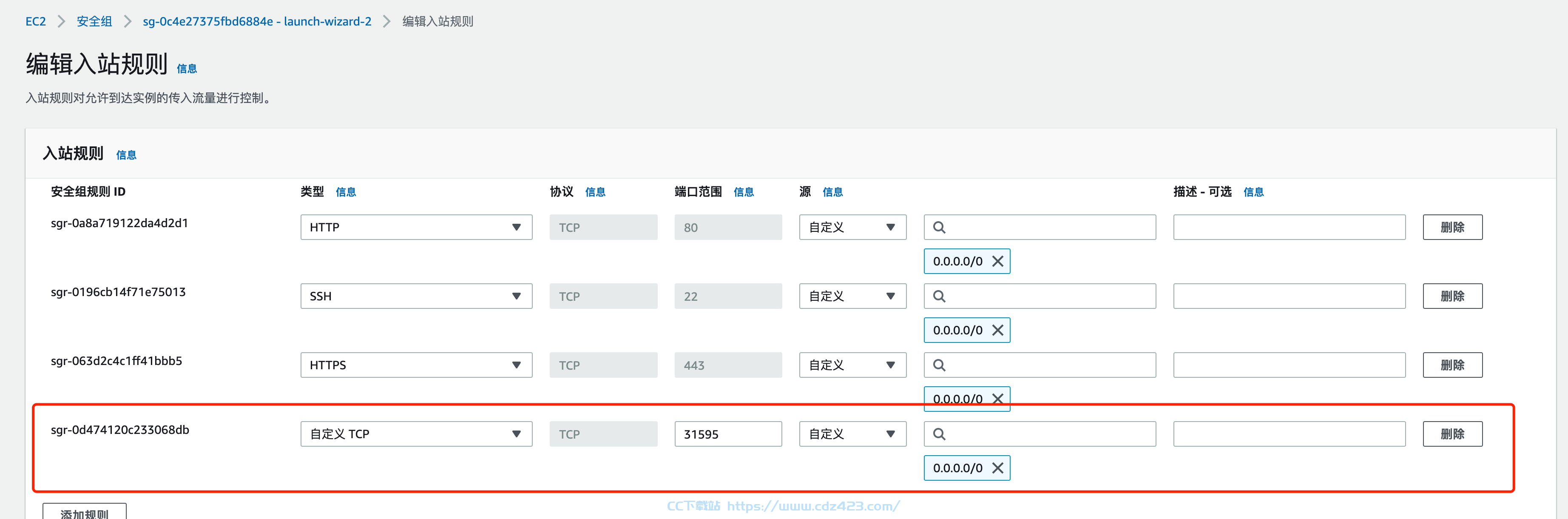The image size is (1568, 519).
Task: Delete the 自定义 TCP rule with 删除
Action: 1452,434
